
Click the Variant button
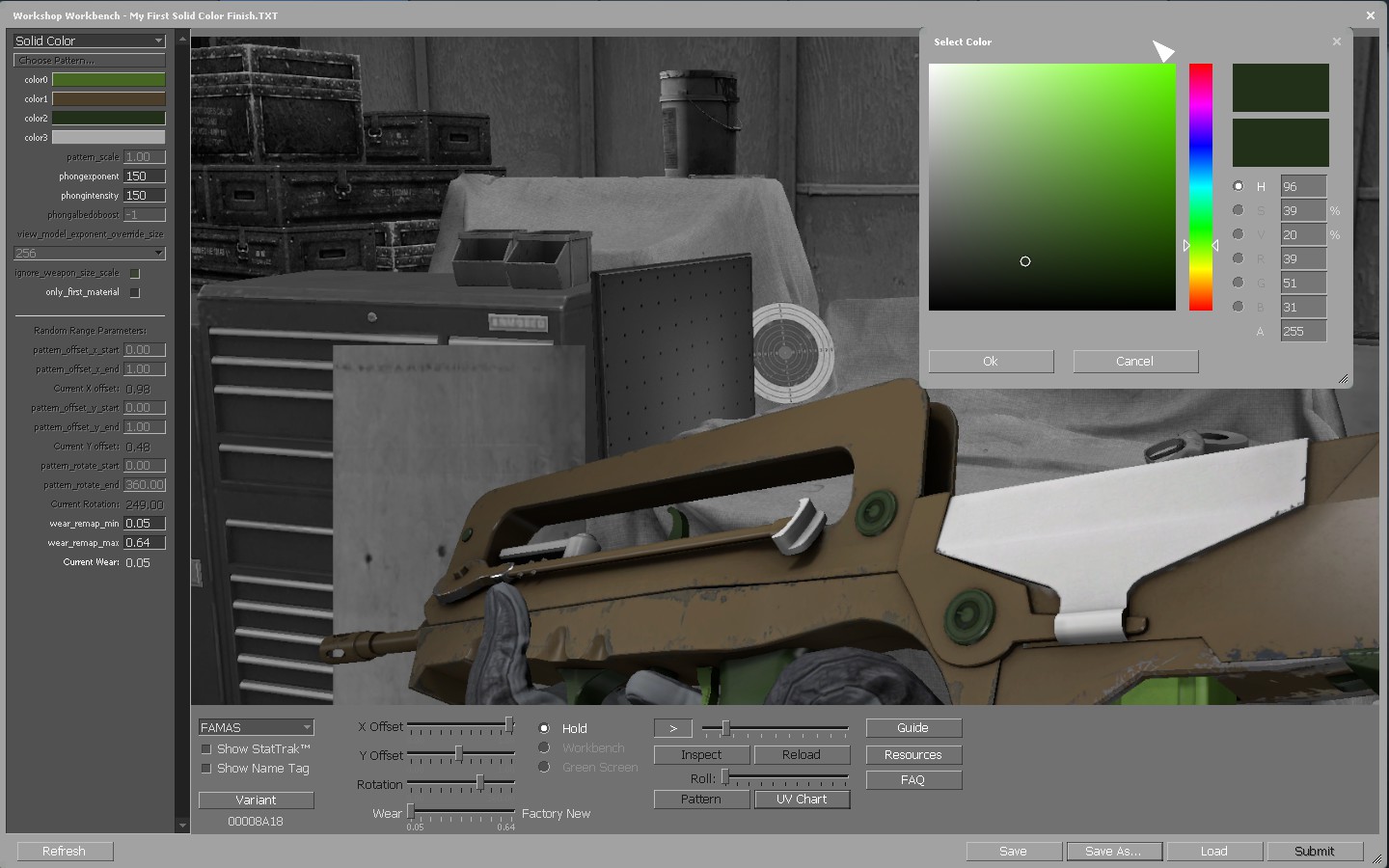click(x=257, y=800)
